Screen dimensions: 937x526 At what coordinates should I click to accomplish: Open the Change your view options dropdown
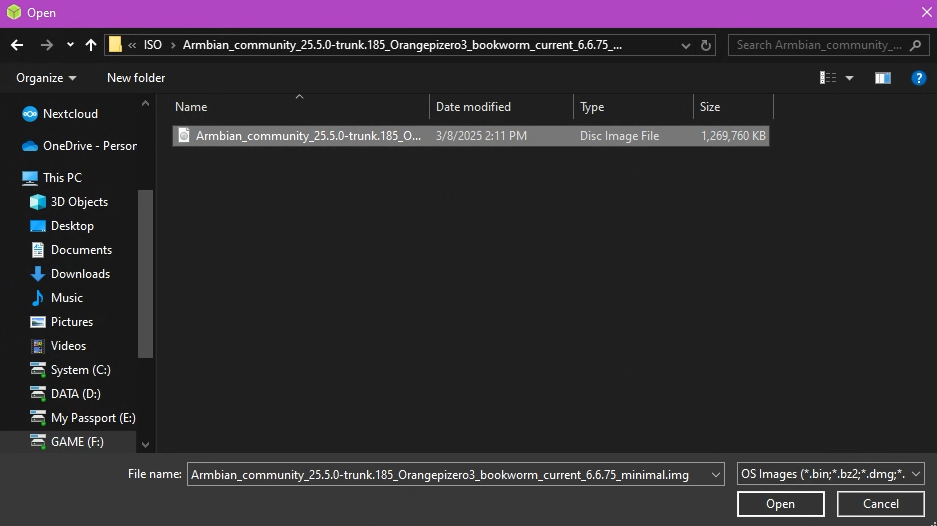click(x=850, y=78)
